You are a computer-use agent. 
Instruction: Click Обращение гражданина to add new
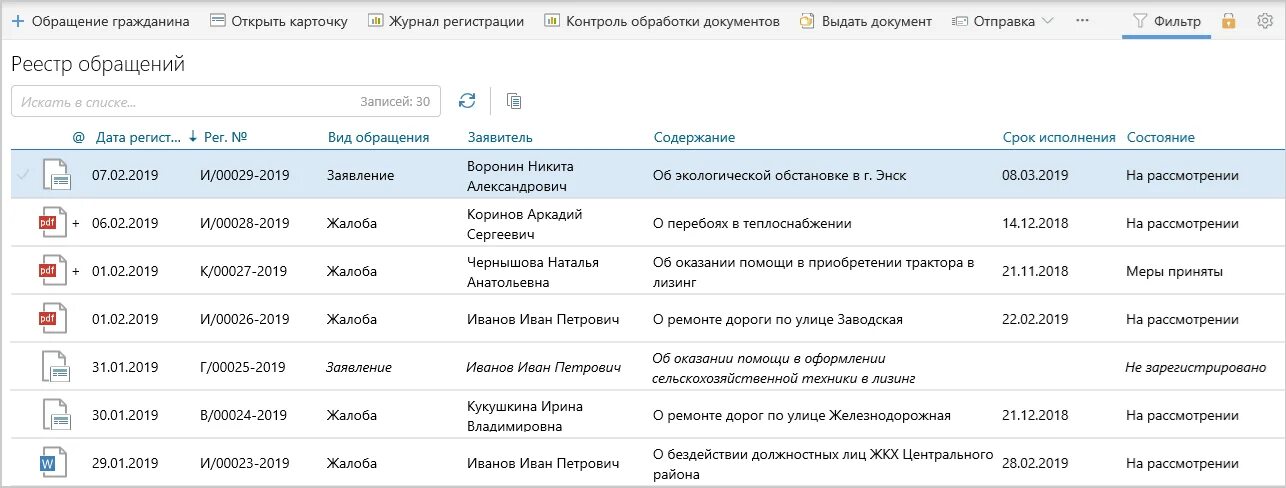coord(100,21)
